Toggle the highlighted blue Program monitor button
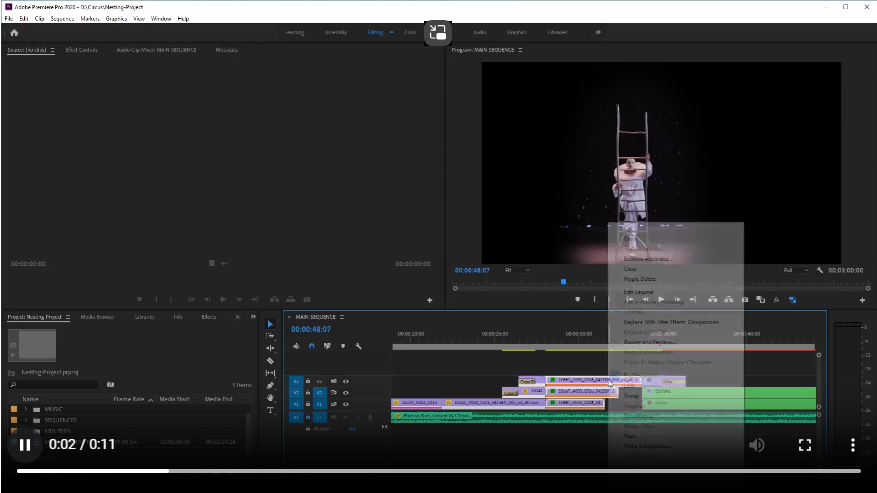Viewport: 877px width, 493px height. coord(793,300)
